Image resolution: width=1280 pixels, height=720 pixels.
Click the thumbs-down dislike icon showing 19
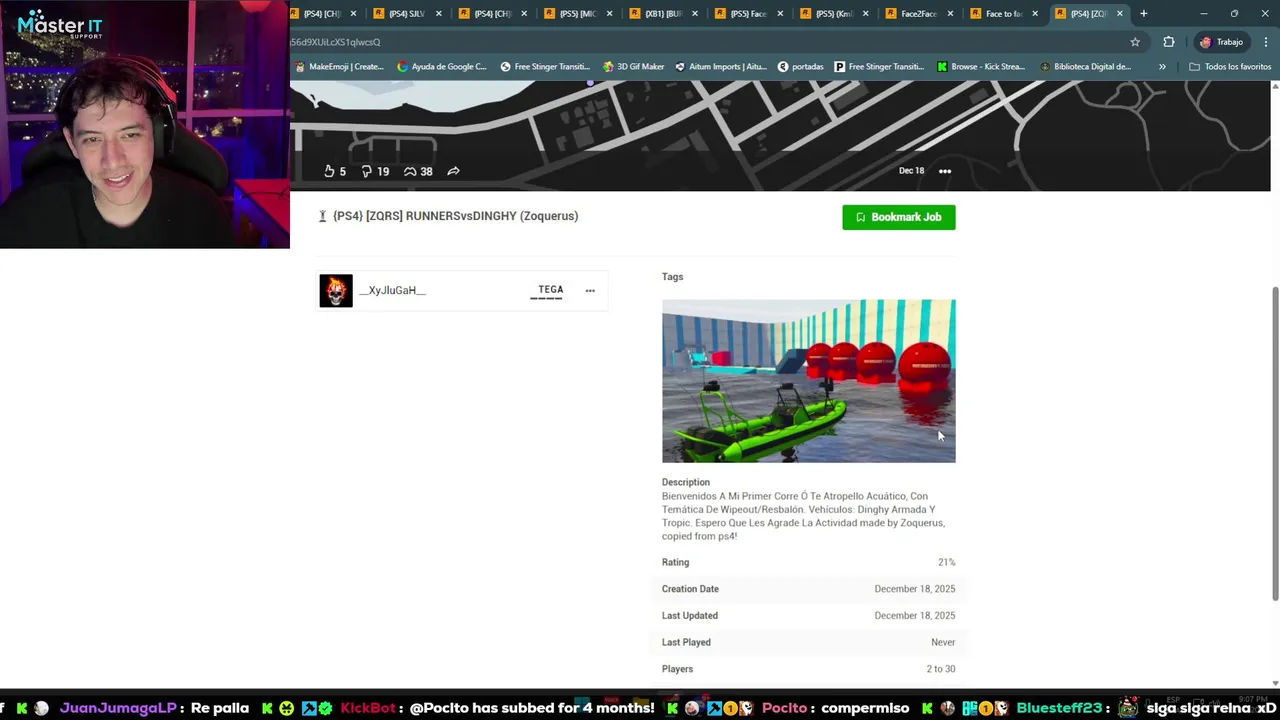click(367, 171)
